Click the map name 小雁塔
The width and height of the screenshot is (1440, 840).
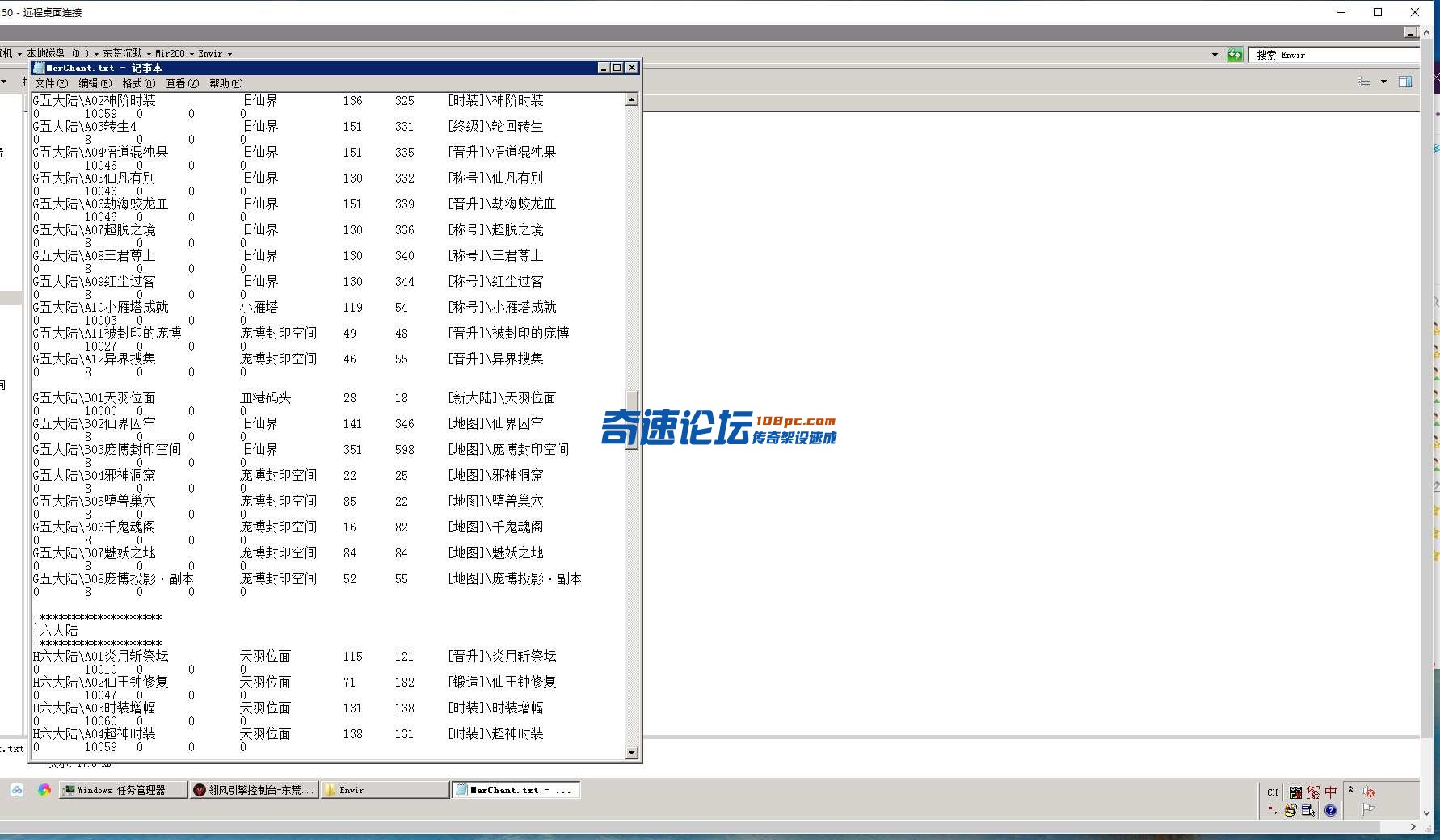pyautogui.click(x=259, y=308)
